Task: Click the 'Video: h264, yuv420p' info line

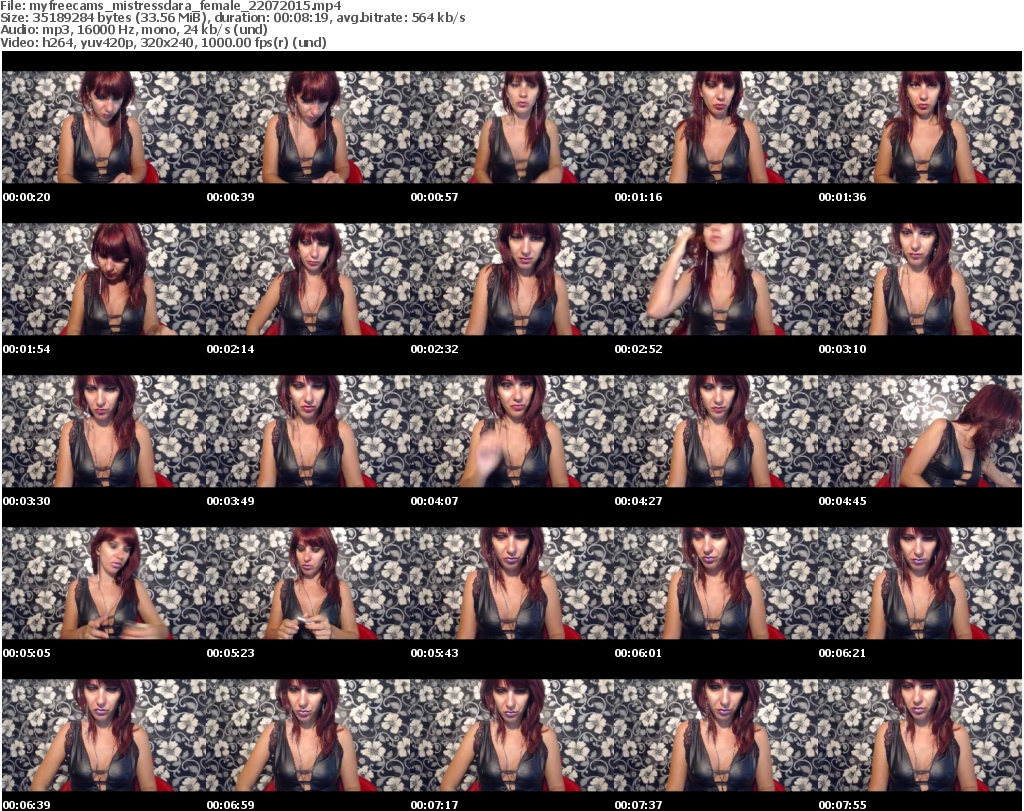Action: pyautogui.click(x=163, y=42)
